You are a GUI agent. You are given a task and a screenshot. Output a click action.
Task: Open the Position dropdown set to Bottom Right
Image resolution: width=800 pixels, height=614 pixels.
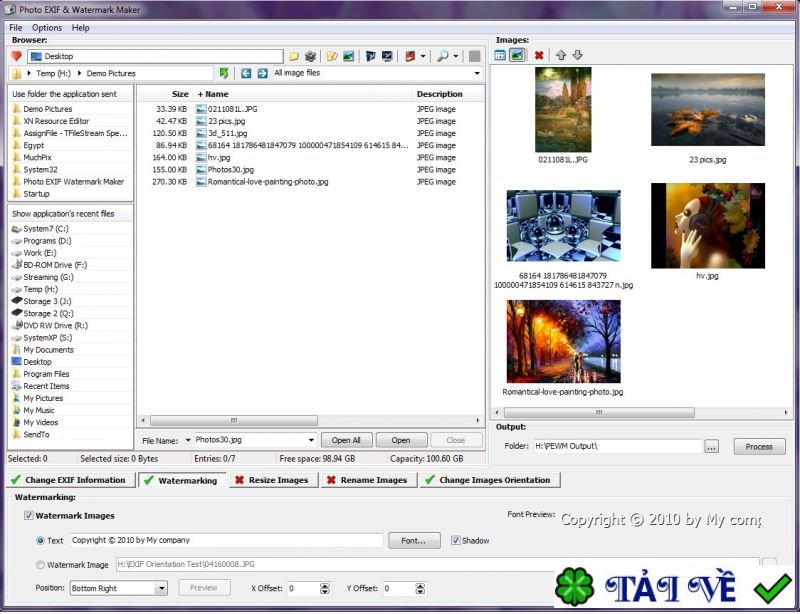[x=161, y=588]
